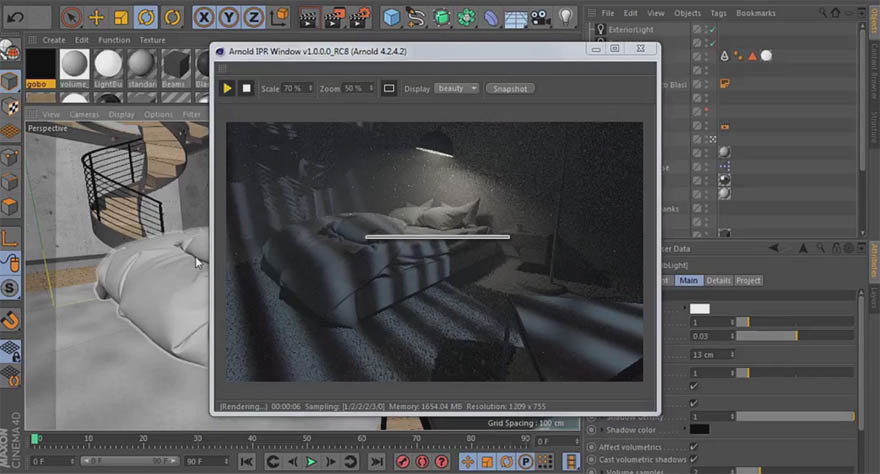Viewport: 880px width, 474px height.
Task: Toggle the X axis lock
Action: (204, 18)
